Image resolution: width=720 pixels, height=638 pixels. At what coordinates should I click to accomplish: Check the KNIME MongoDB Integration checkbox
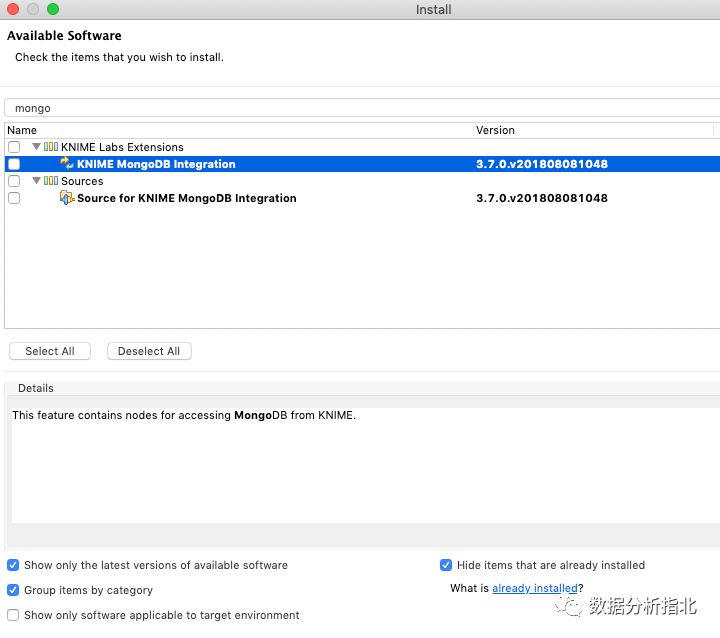pyautogui.click(x=14, y=164)
